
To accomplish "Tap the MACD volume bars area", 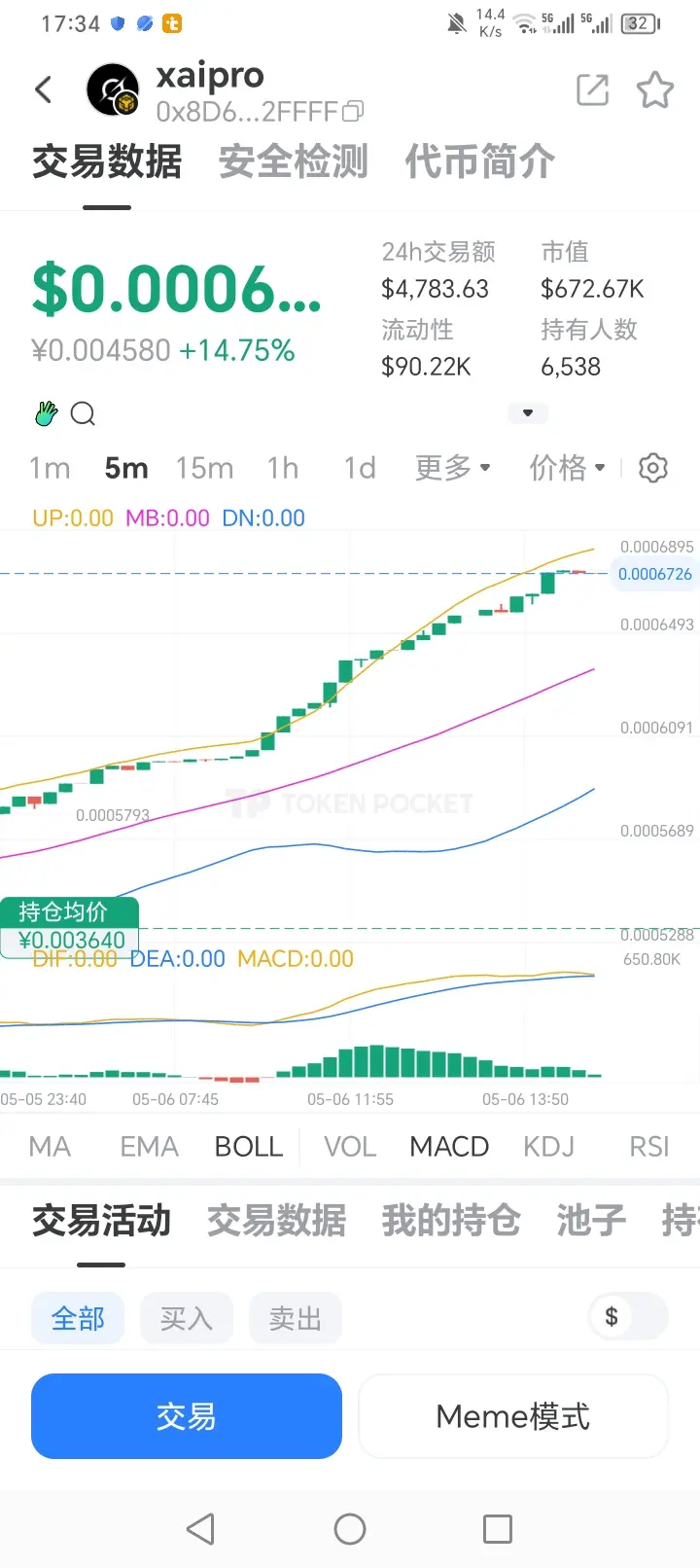I will coord(301,1061).
